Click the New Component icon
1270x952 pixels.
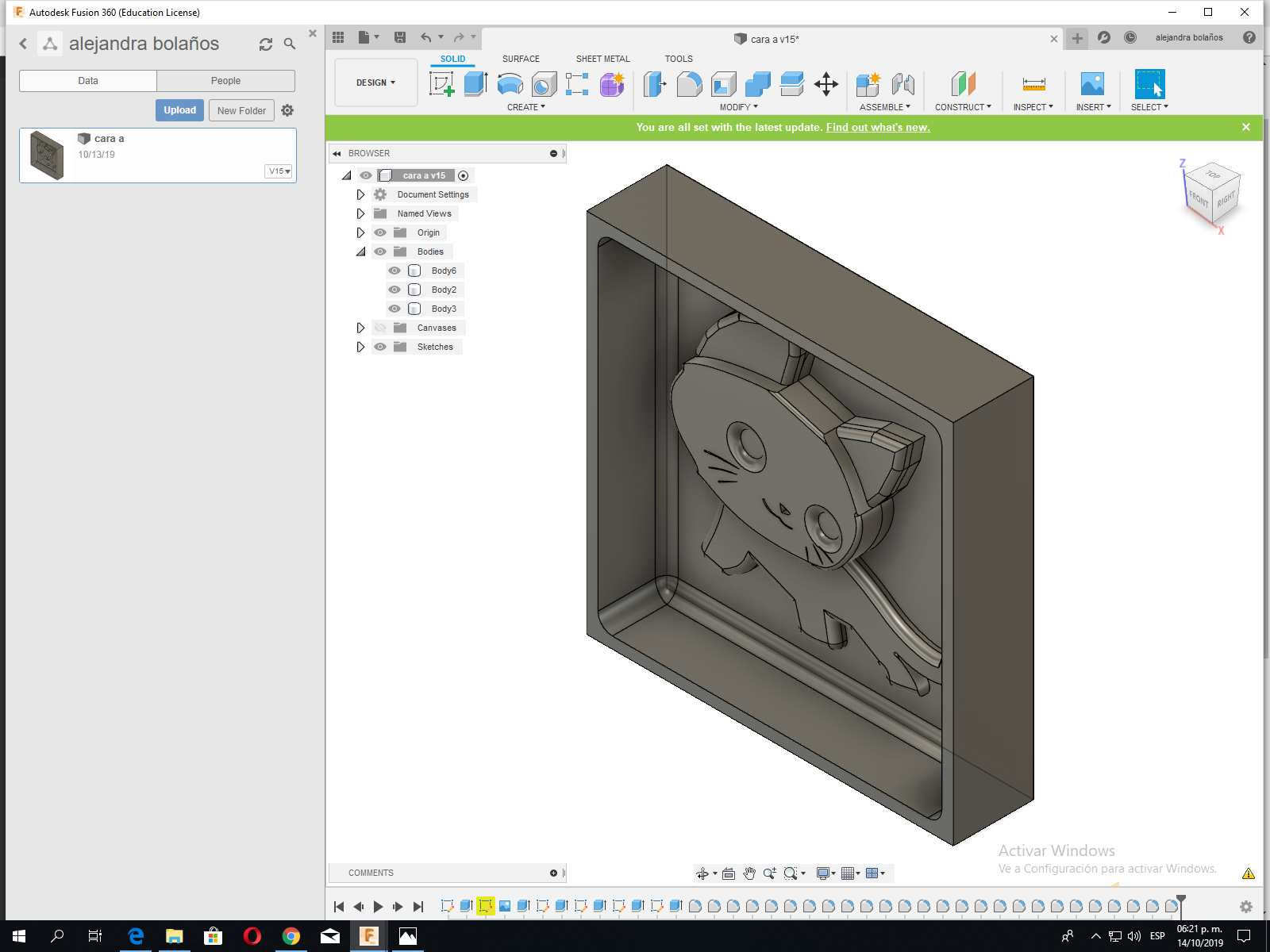pos(868,83)
